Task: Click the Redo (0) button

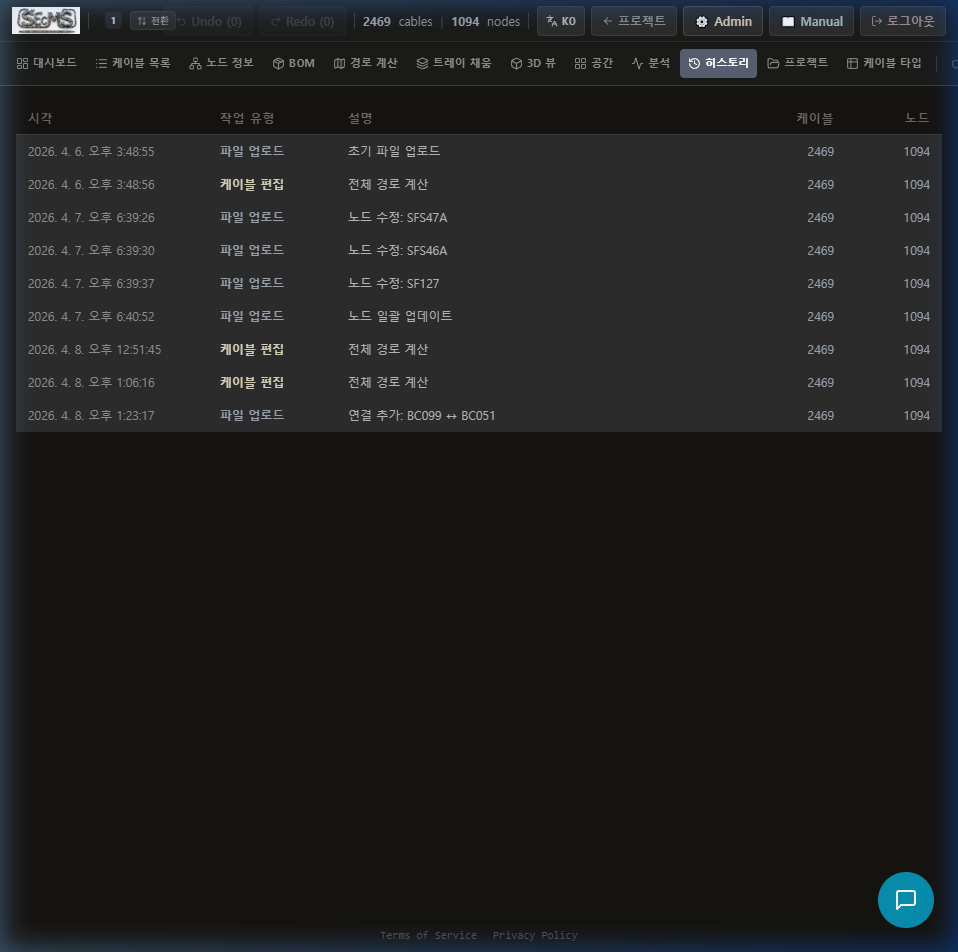Action: click(302, 21)
